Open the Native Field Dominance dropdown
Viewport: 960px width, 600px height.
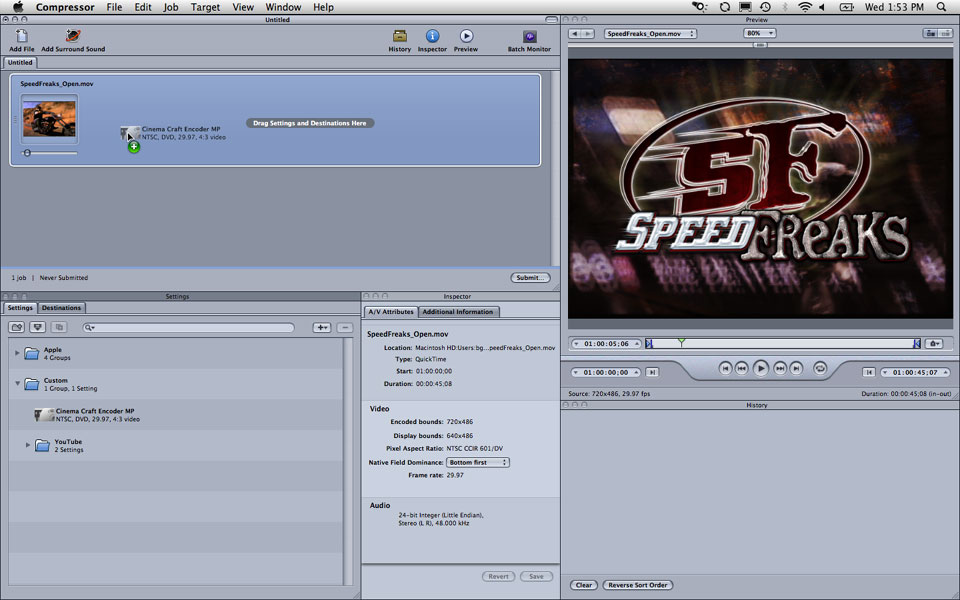478,462
